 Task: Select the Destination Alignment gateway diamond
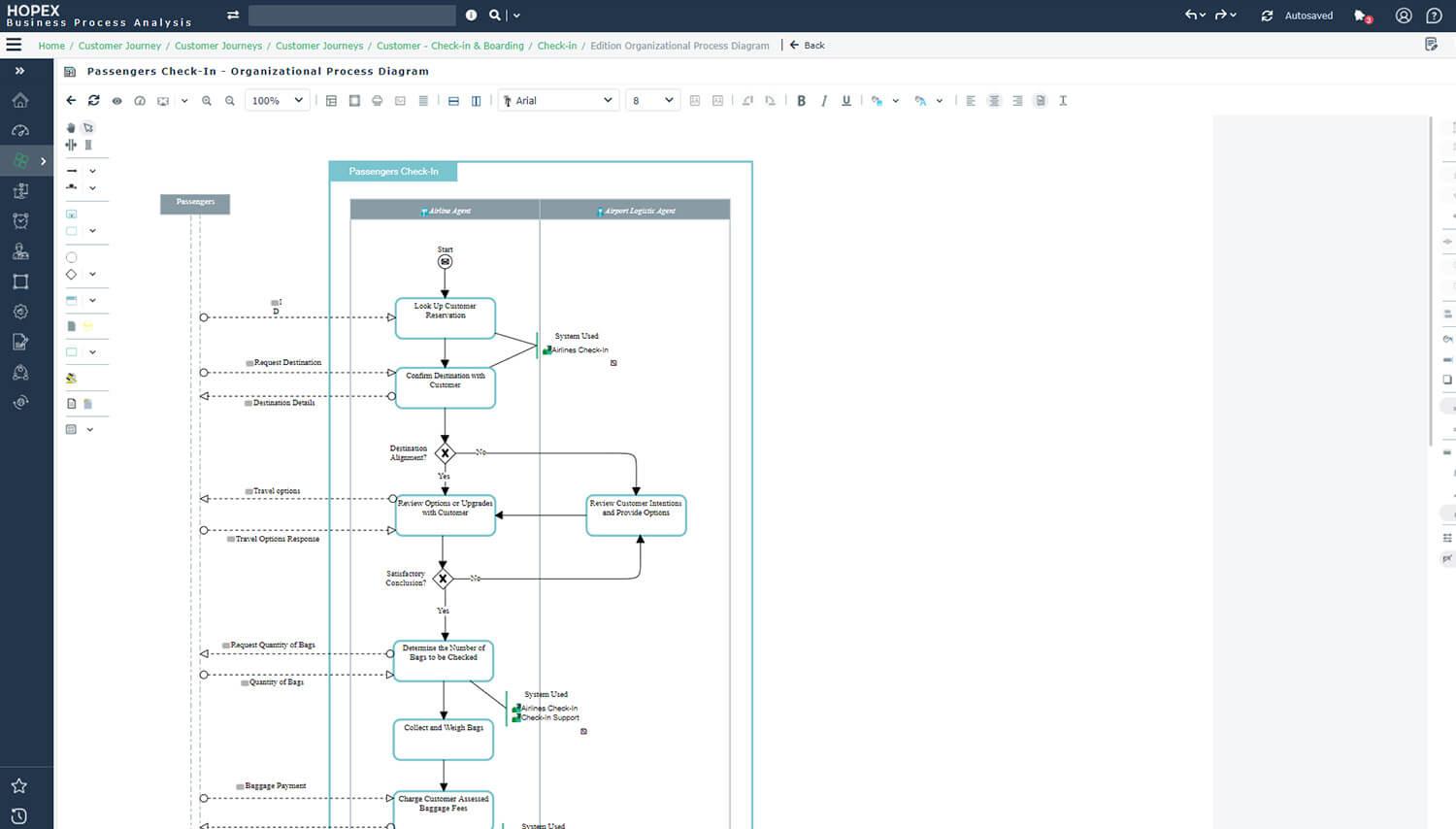point(445,453)
